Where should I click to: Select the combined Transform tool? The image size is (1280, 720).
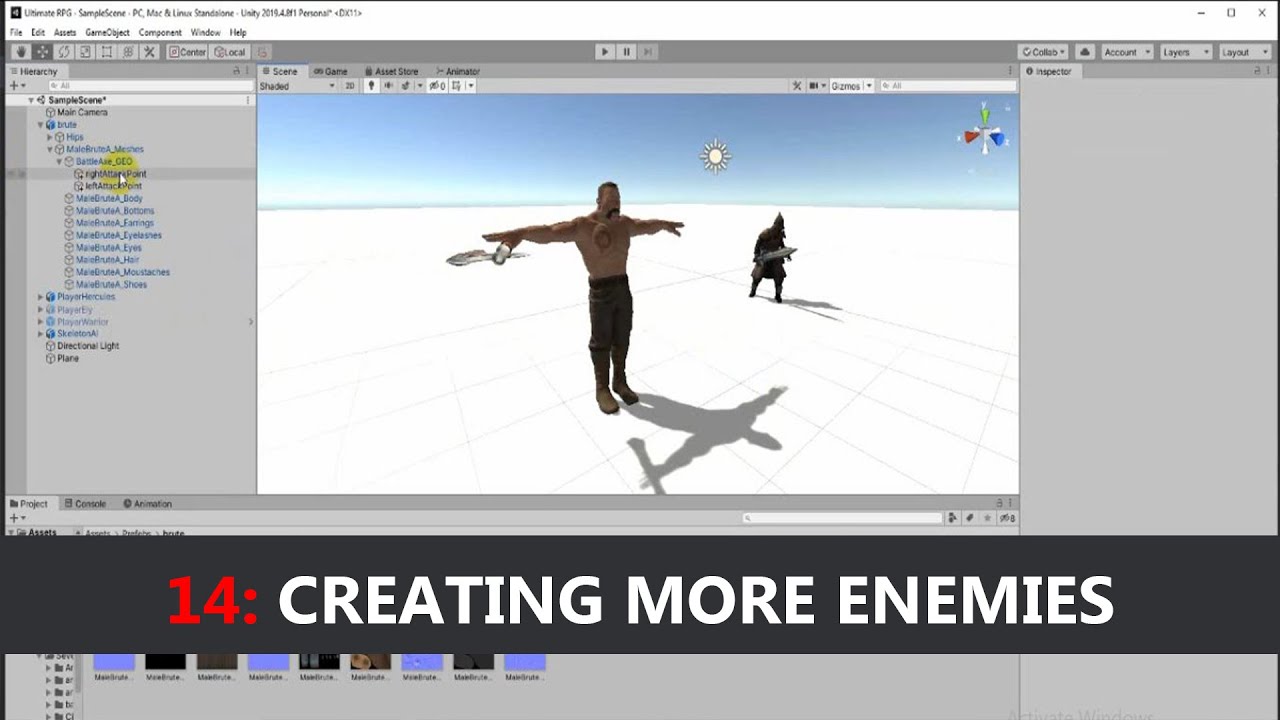pyautogui.click(x=128, y=52)
